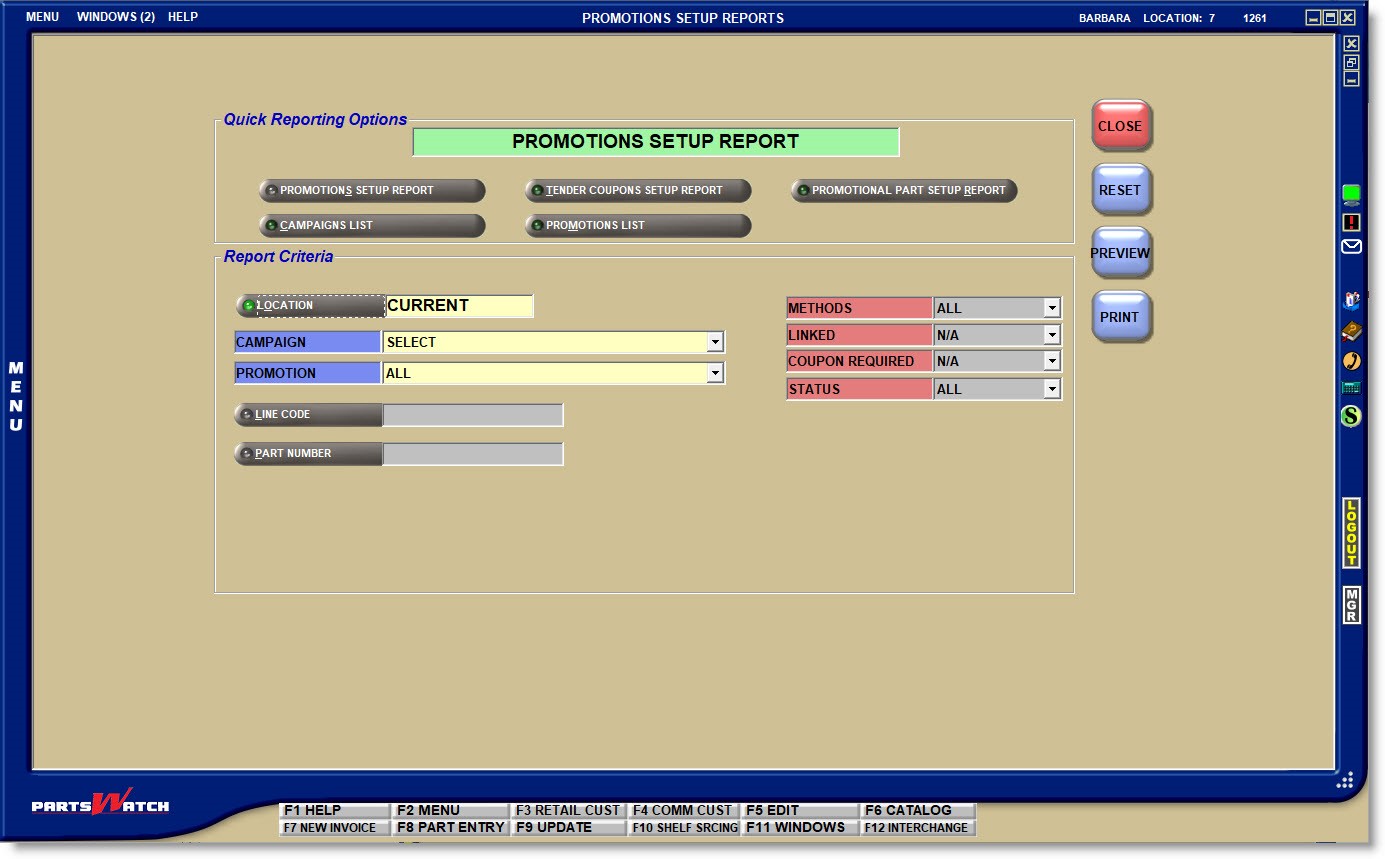Viewport: 1385px width, 859px height.
Task: Open the mail envelope icon
Action: tap(1351, 246)
